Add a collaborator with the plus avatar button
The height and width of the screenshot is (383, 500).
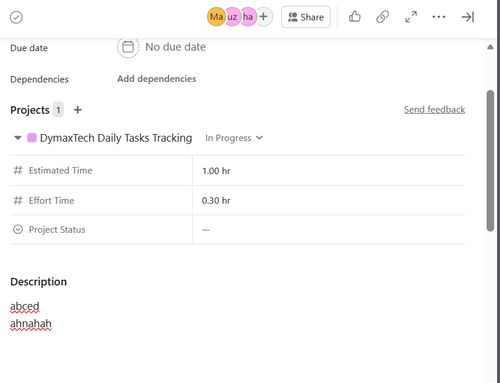[264, 17]
